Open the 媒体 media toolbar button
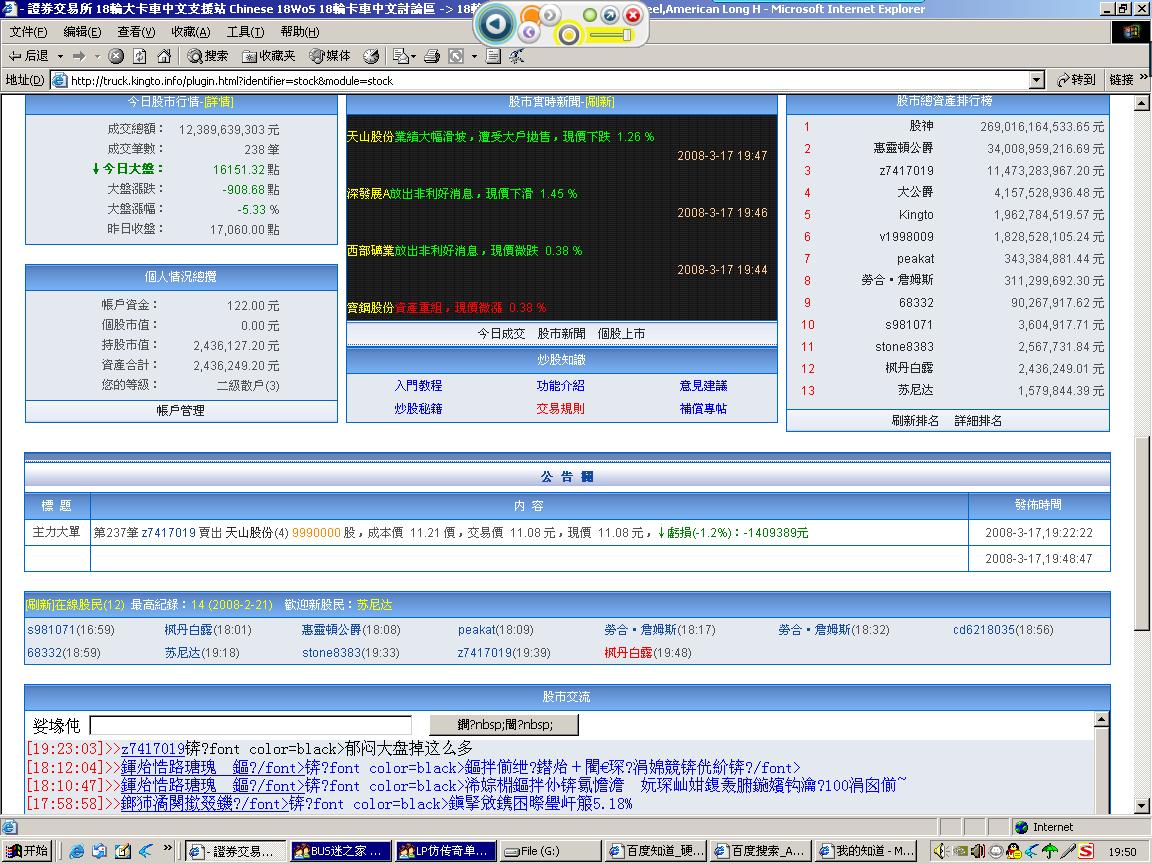Image resolution: width=1152 pixels, height=864 pixels. [330, 56]
